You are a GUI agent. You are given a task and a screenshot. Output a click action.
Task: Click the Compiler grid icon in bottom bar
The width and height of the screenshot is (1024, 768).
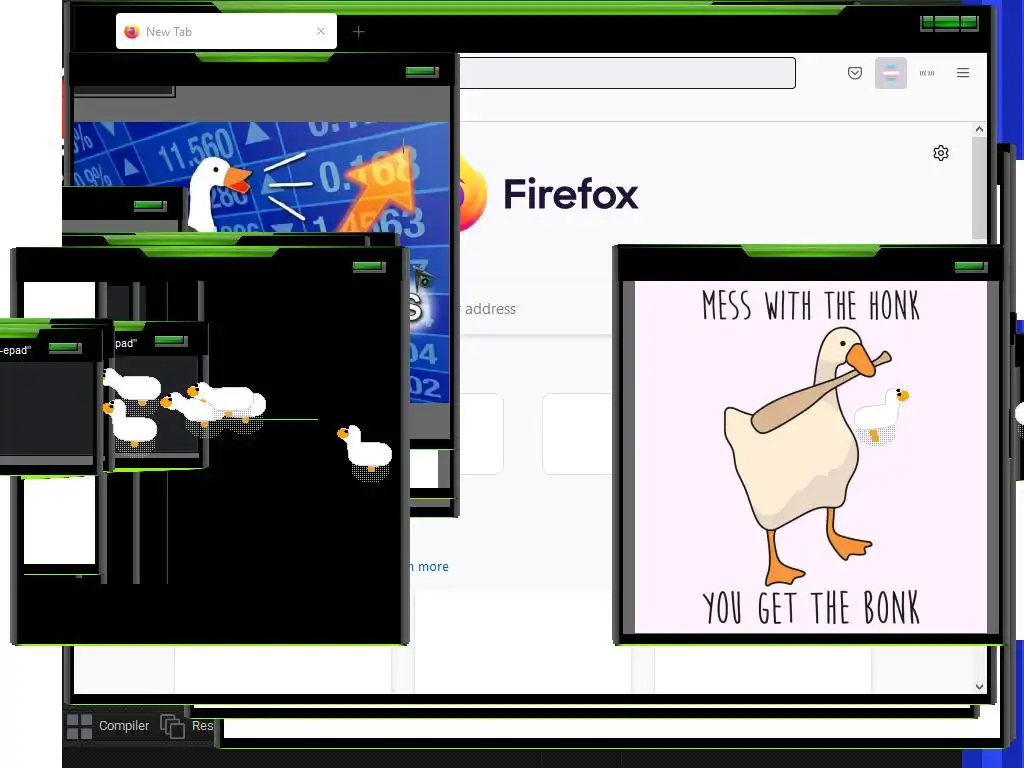[80, 726]
